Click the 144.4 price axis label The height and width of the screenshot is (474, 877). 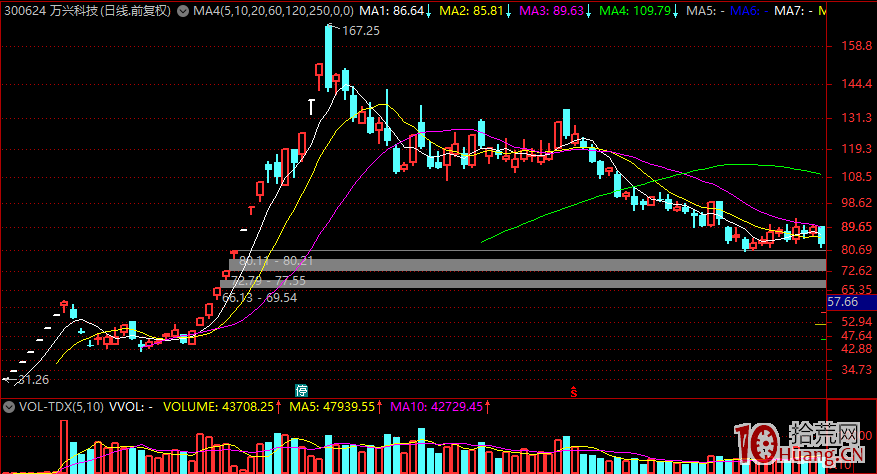pos(856,84)
